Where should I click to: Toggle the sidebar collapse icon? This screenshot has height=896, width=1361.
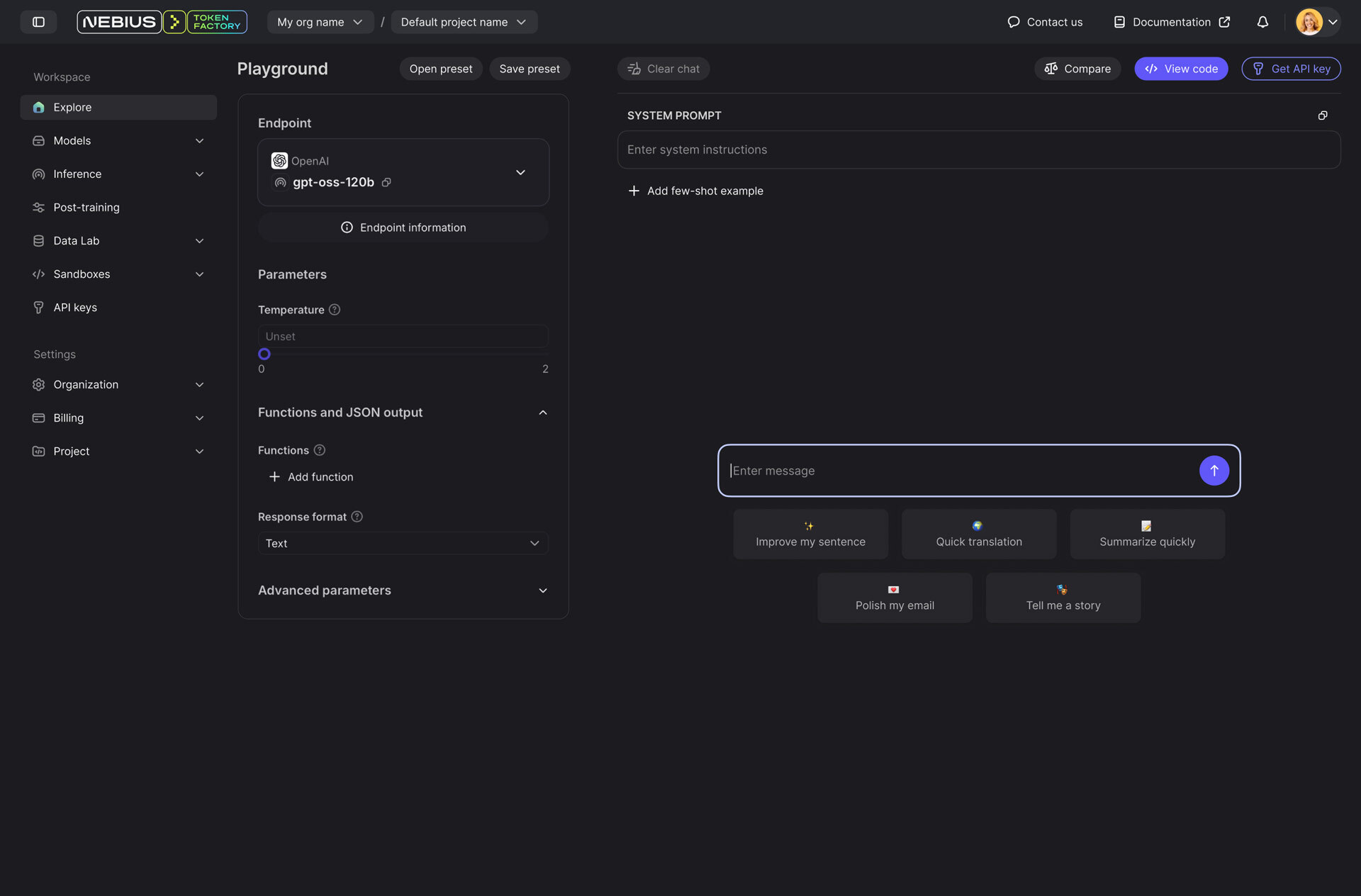point(38,22)
